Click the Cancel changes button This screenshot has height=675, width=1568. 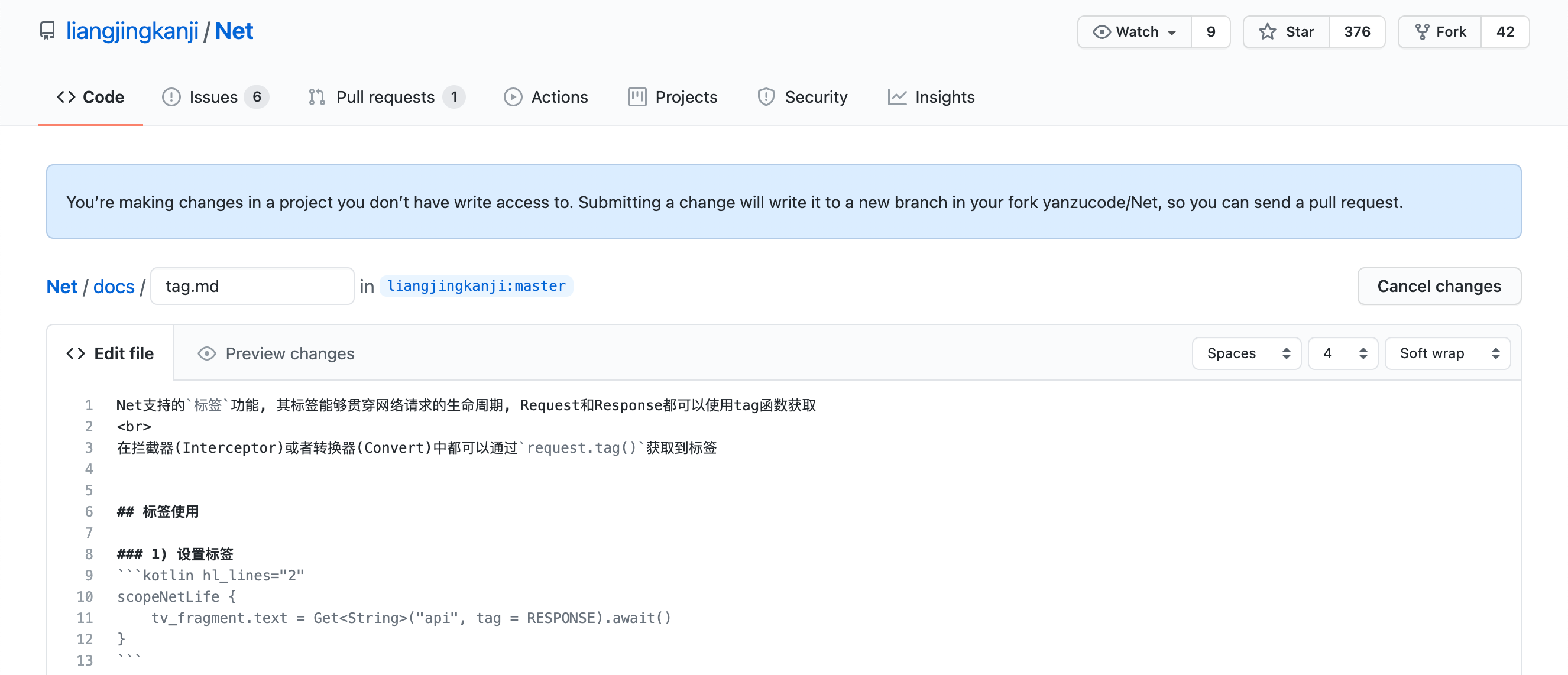click(x=1439, y=286)
